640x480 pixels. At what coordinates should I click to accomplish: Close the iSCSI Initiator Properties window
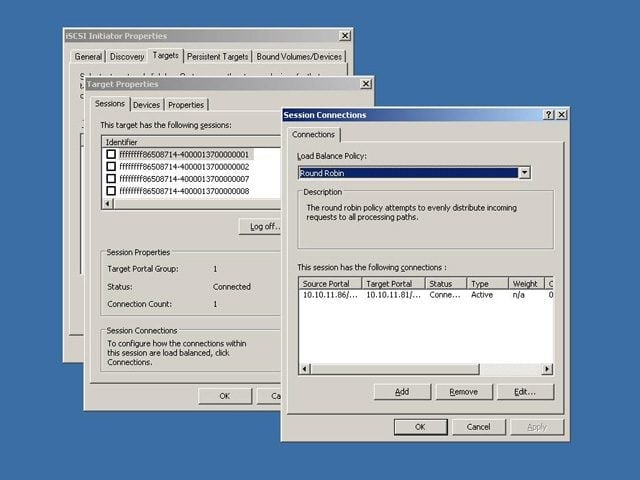(345, 36)
